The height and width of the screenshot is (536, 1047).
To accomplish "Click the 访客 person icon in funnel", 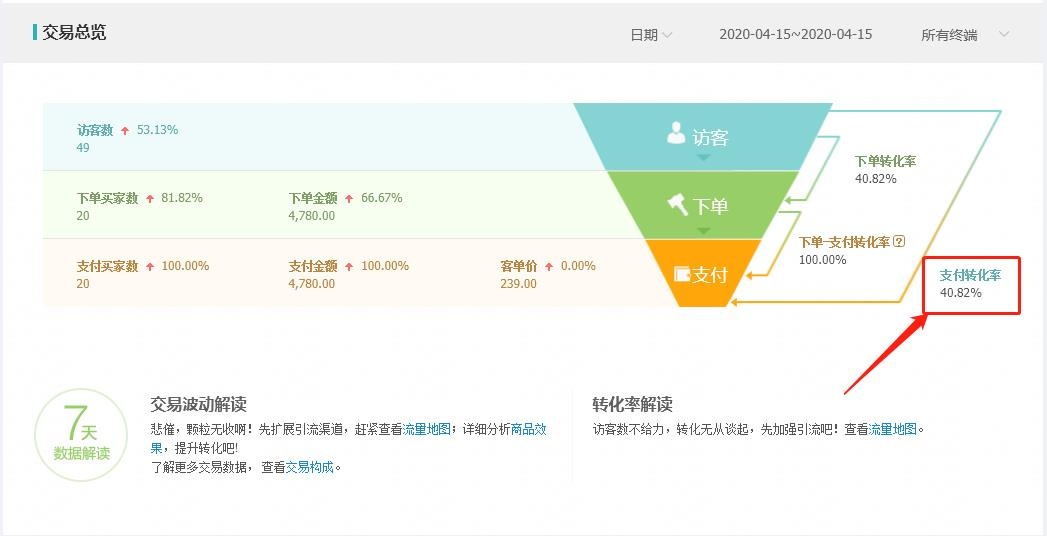I will [x=676, y=133].
